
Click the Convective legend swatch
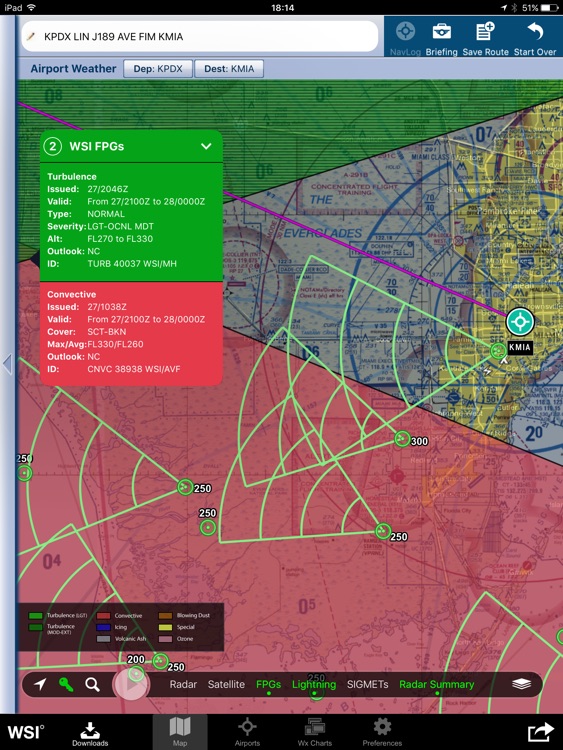[x=103, y=616]
